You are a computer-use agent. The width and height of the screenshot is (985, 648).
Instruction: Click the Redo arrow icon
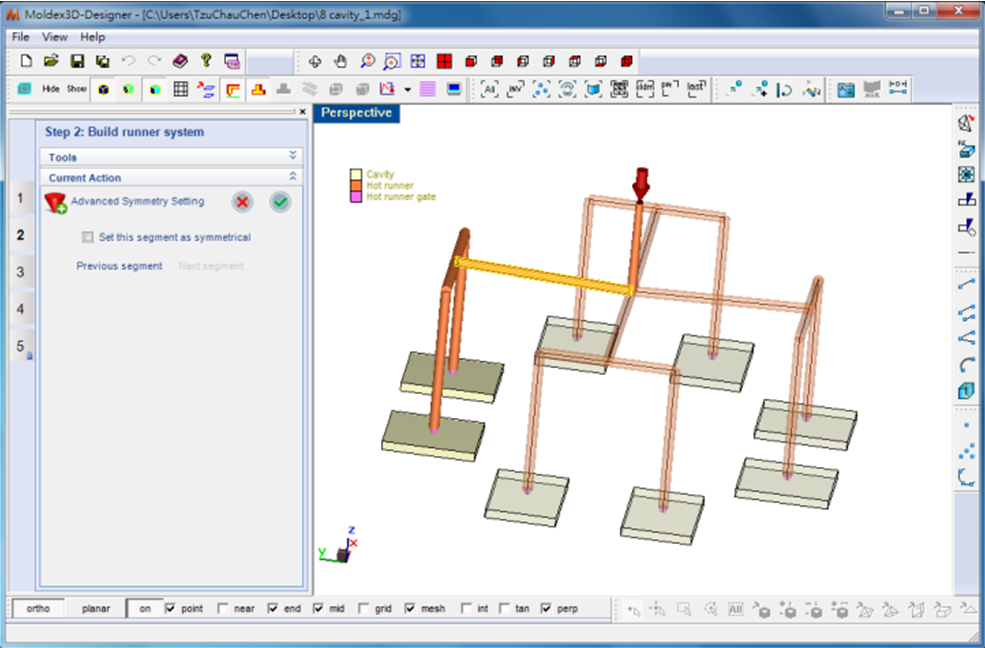pyautogui.click(x=155, y=61)
